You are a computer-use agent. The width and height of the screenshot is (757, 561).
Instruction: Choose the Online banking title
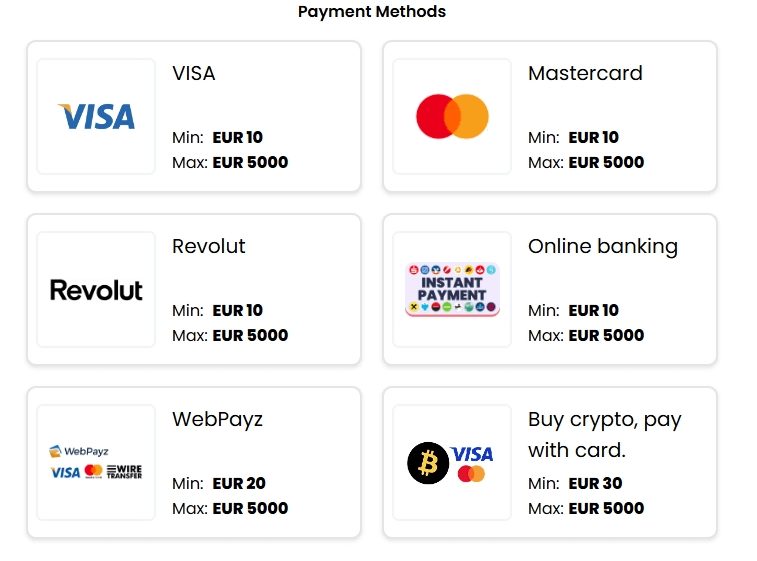pyautogui.click(x=602, y=246)
